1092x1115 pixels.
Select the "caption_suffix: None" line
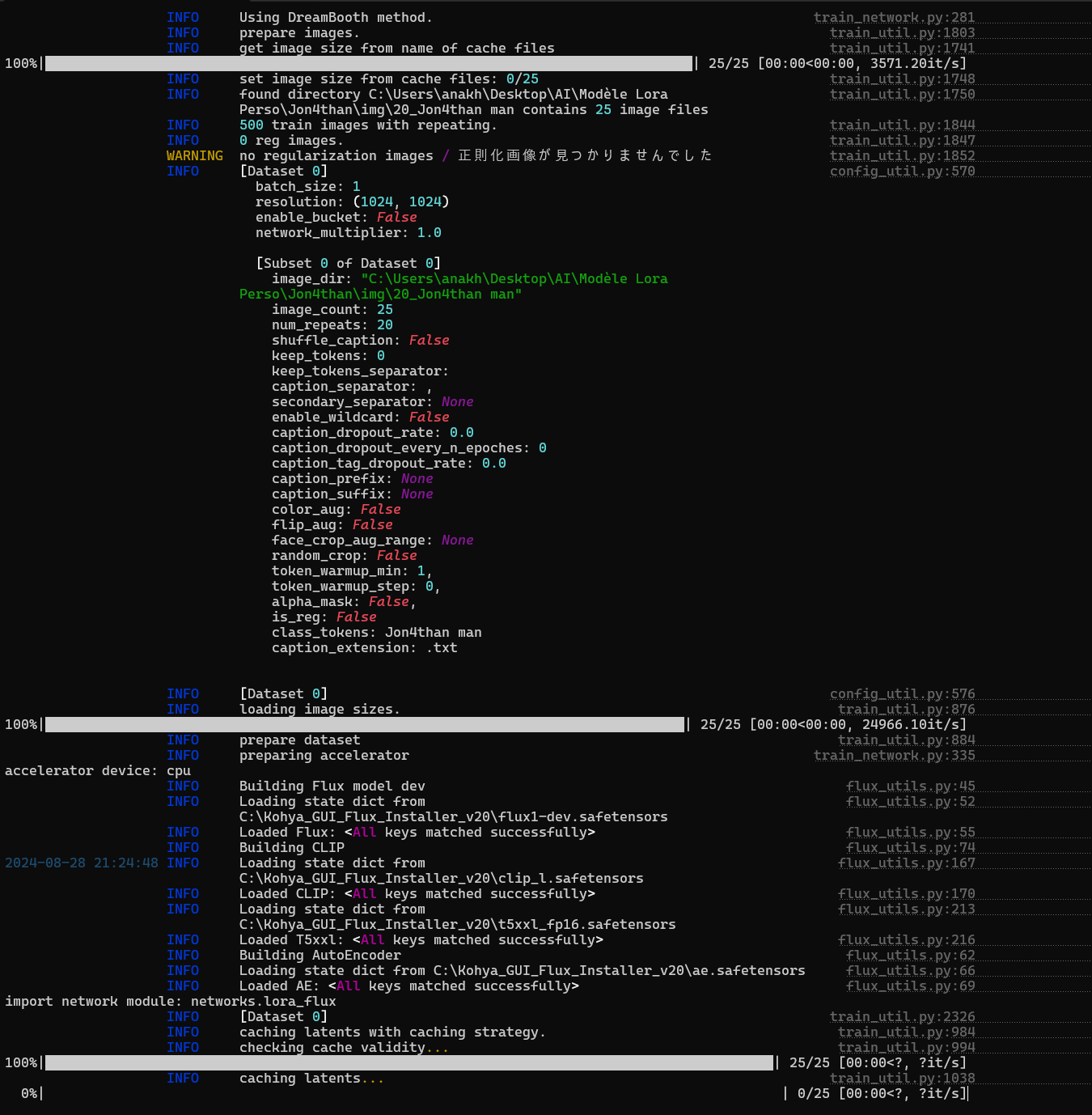353,494
